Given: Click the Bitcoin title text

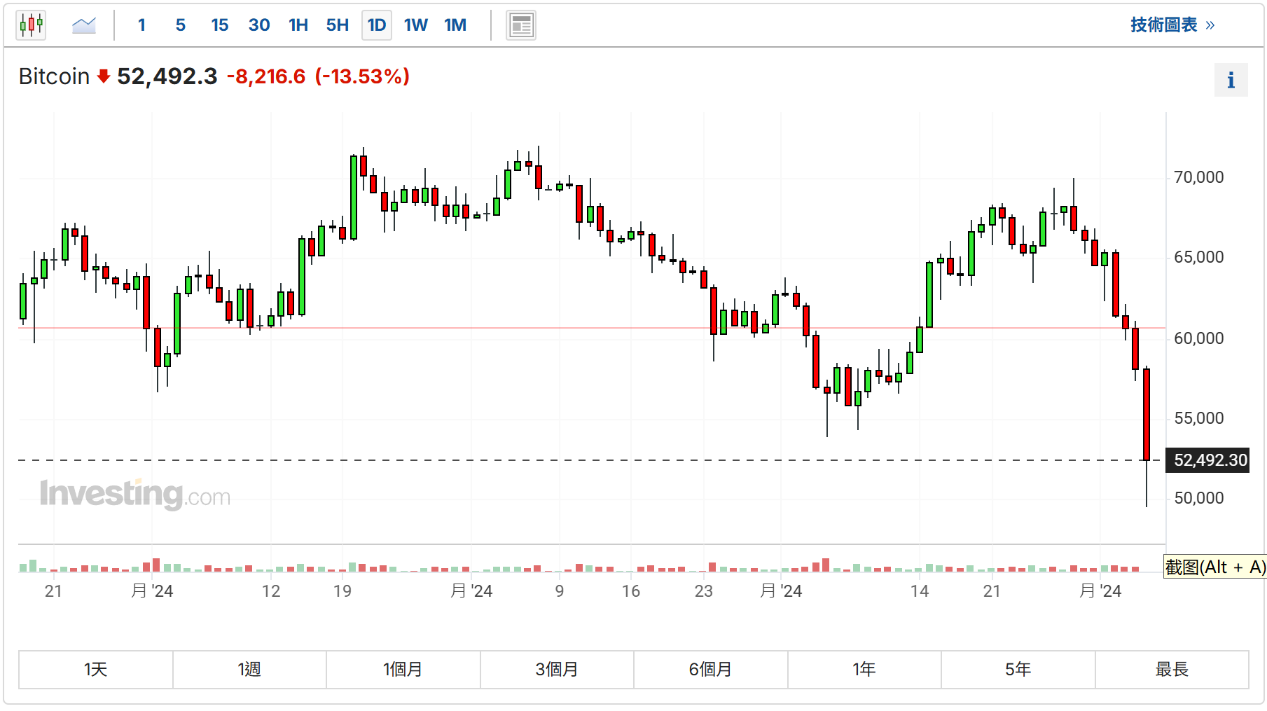Looking at the screenshot, I should click(54, 77).
